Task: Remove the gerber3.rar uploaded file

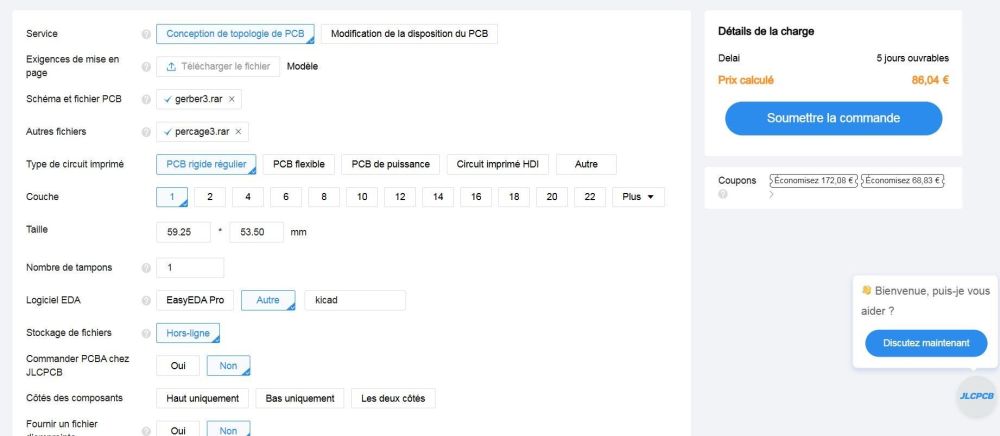Action: click(x=232, y=100)
